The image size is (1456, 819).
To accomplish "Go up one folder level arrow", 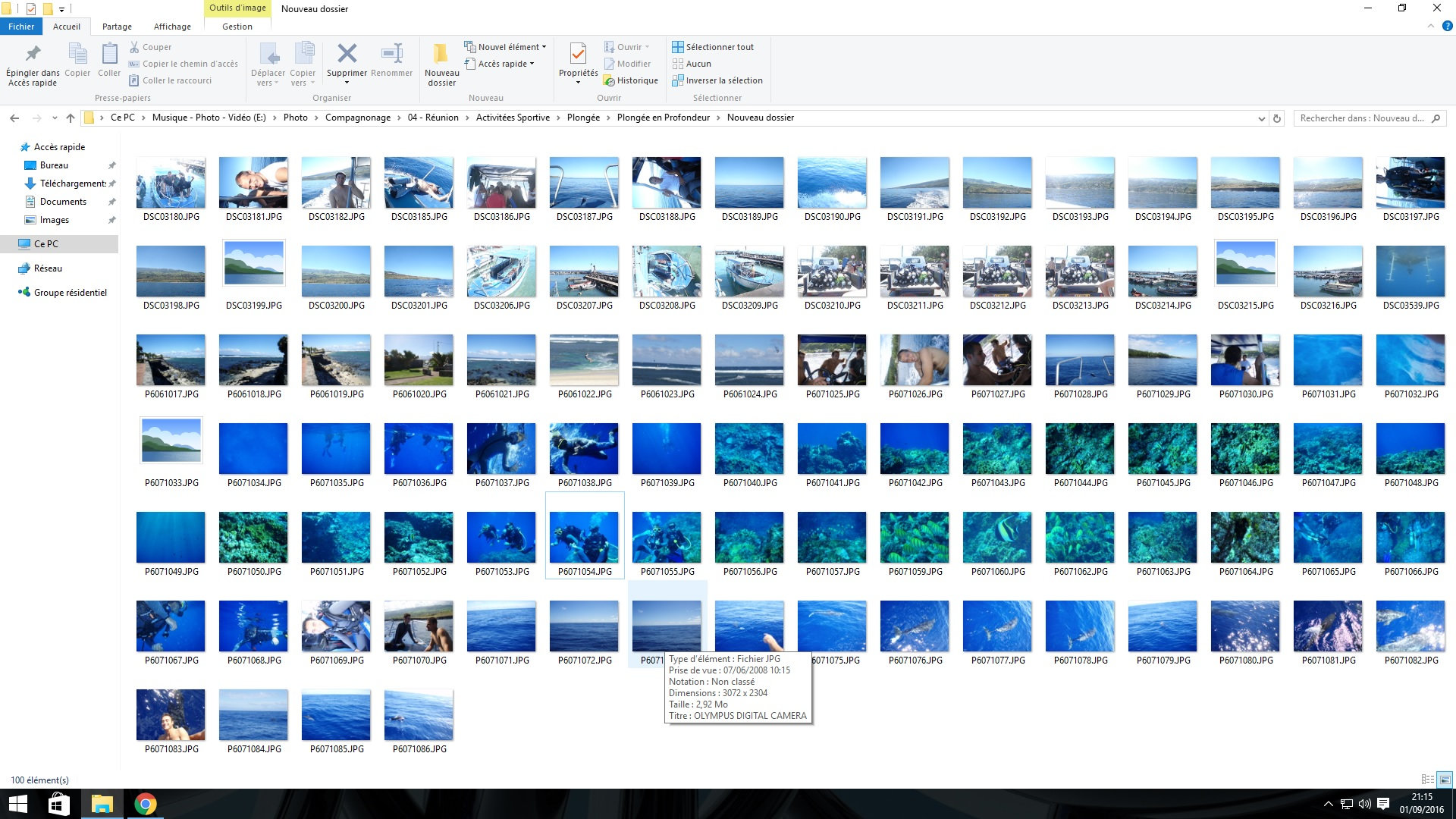I will pyautogui.click(x=71, y=118).
